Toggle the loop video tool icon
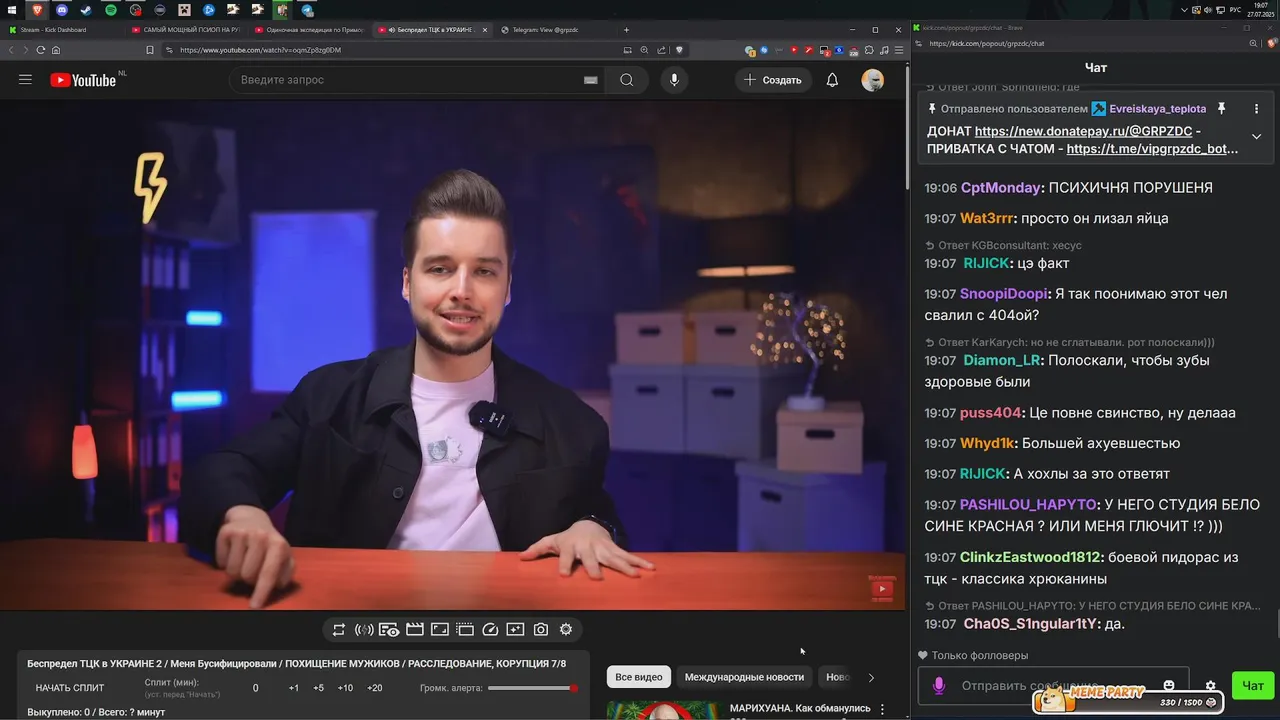The height and width of the screenshot is (720, 1280). point(339,629)
